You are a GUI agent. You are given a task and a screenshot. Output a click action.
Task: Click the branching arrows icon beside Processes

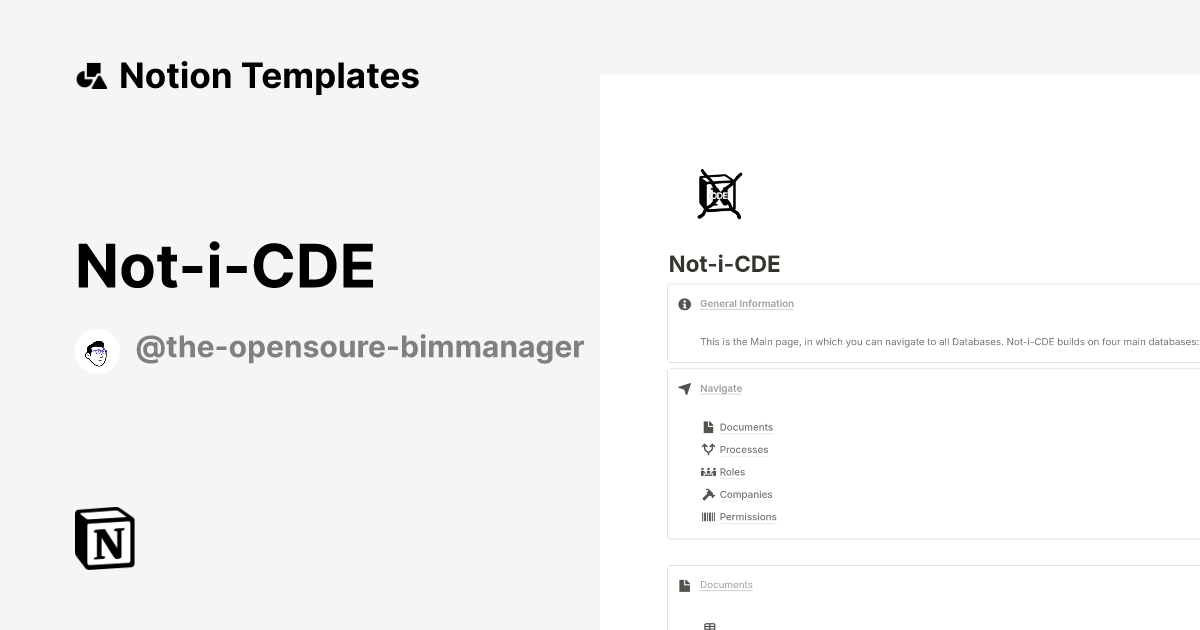pos(708,449)
